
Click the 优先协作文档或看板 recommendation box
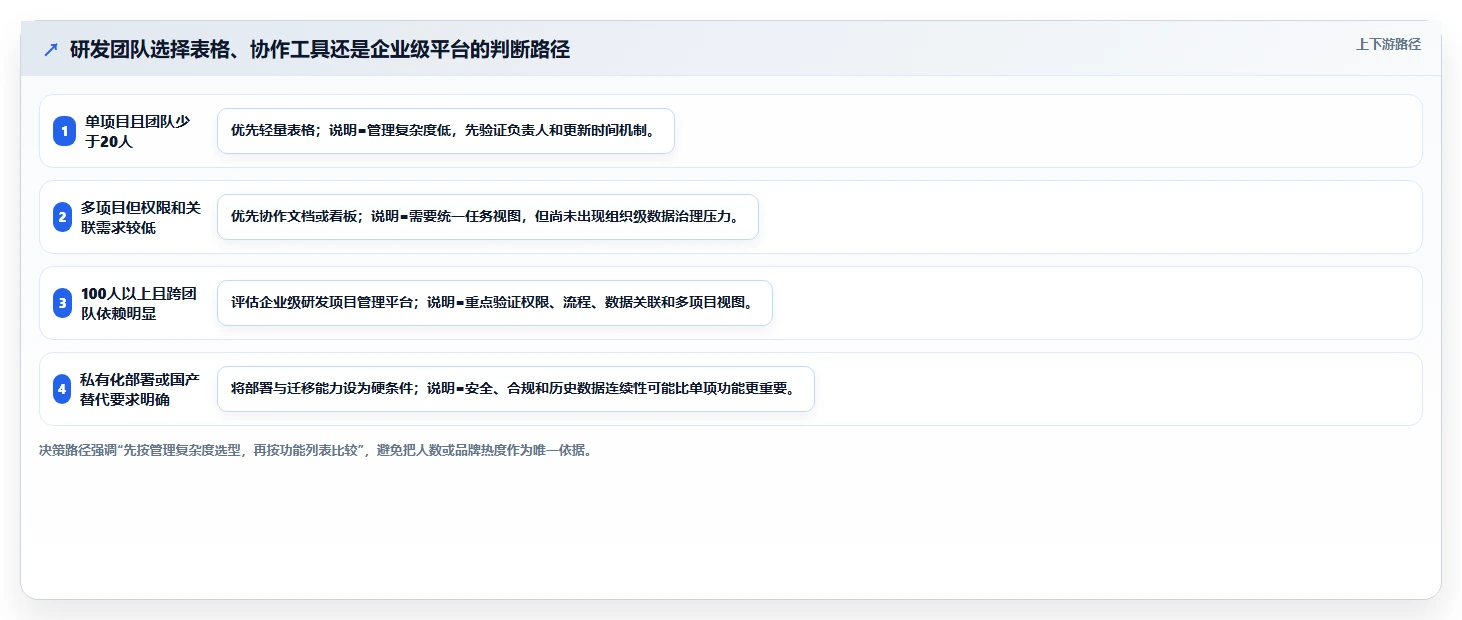tap(488, 217)
